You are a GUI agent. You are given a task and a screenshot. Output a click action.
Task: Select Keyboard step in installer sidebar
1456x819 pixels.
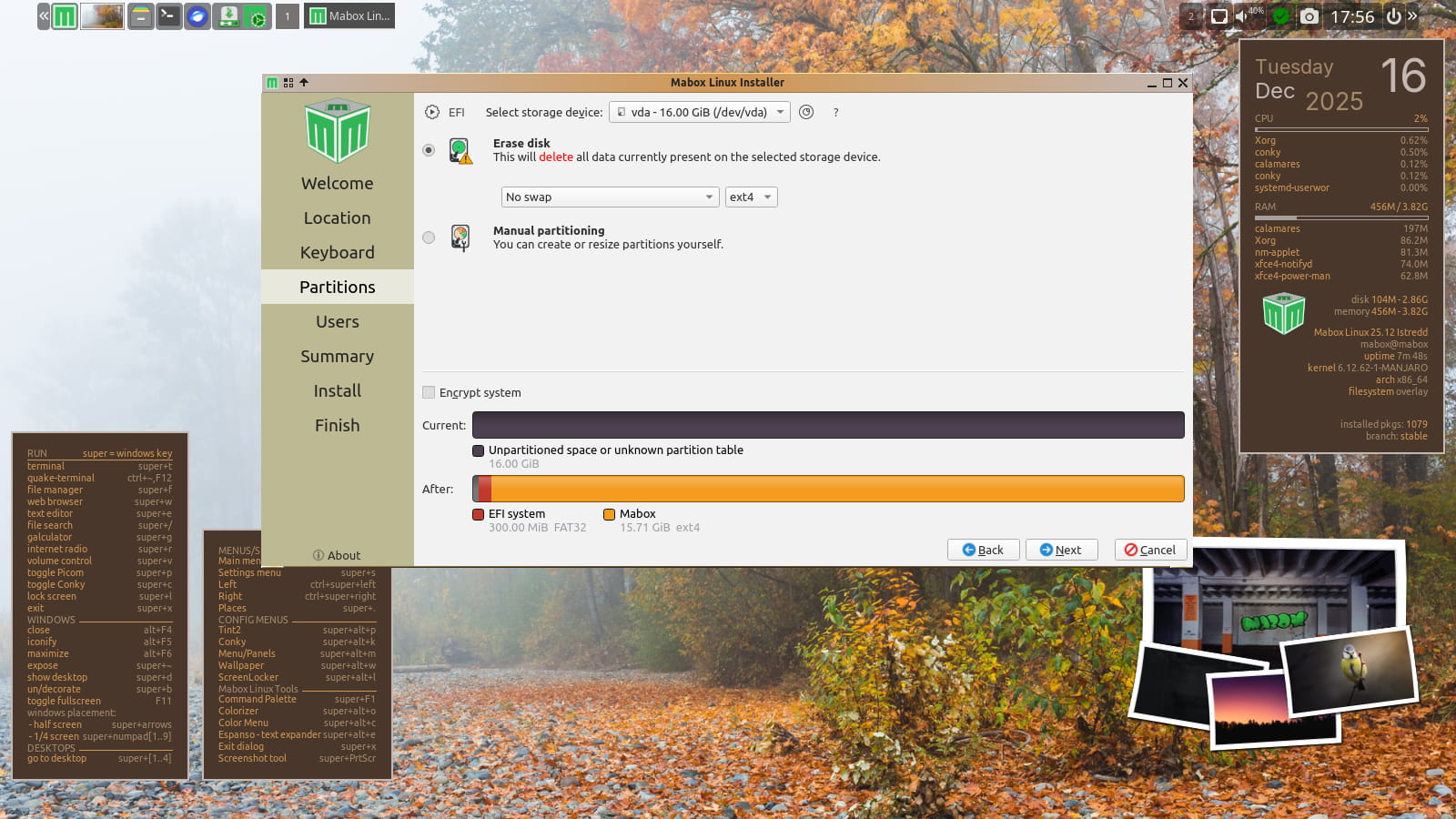tap(337, 252)
